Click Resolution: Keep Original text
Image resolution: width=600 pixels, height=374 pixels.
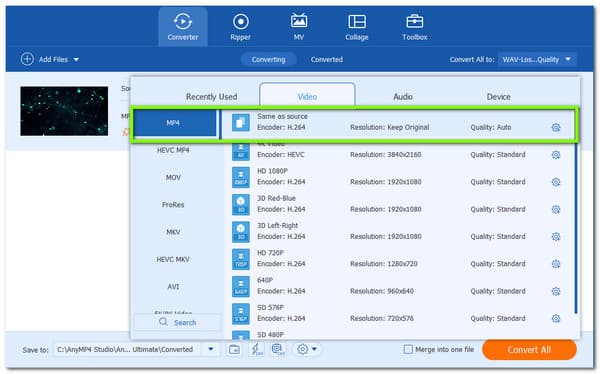point(390,127)
